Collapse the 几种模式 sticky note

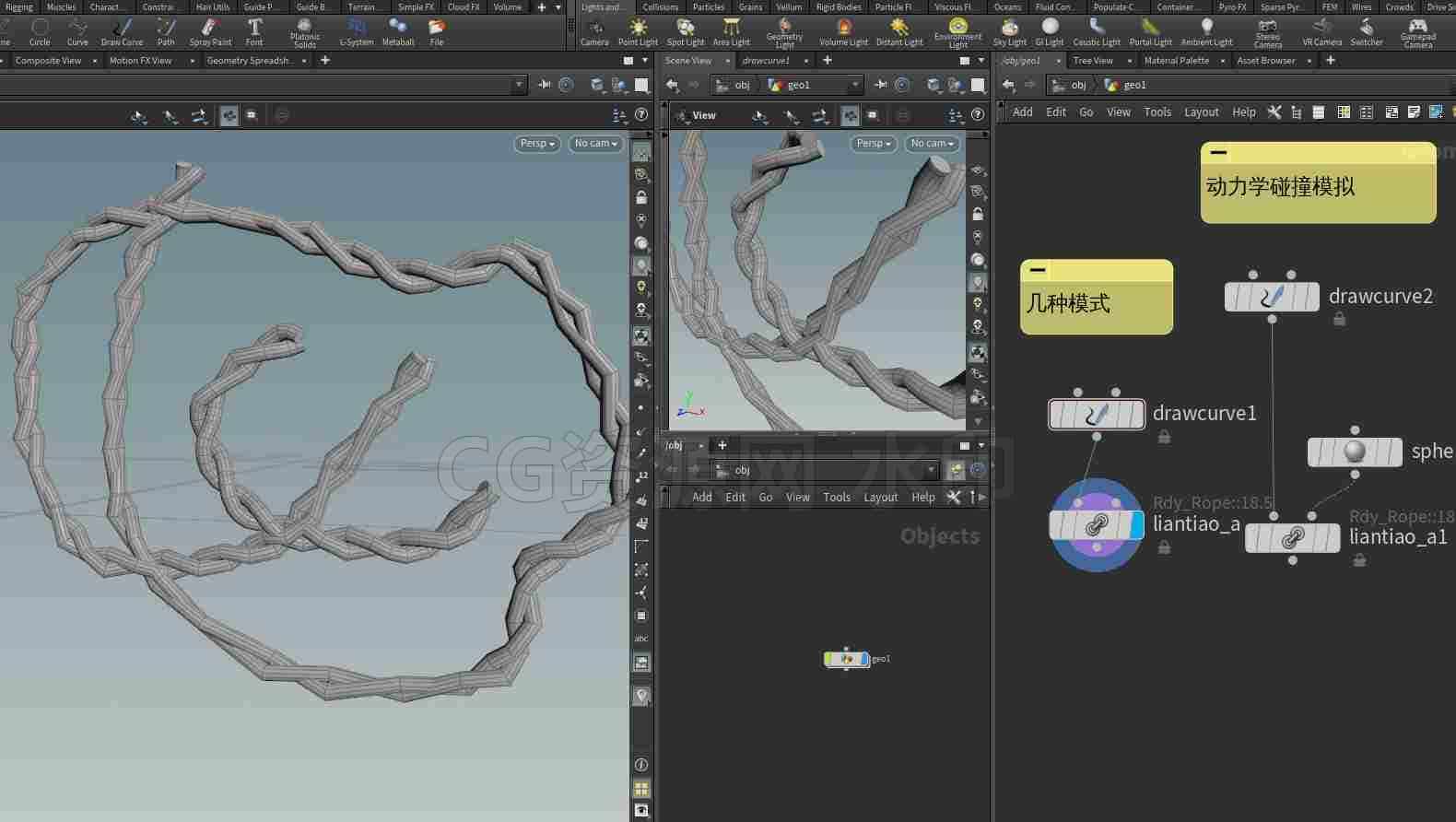point(1038,270)
